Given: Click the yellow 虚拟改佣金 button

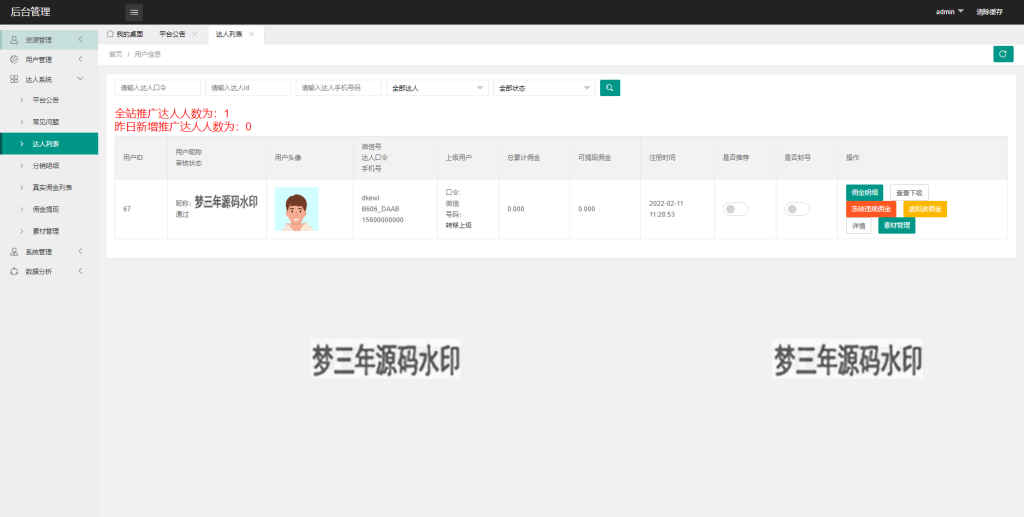Looking at the screenshot, I should pyautogui.click(x=925, y=209).
